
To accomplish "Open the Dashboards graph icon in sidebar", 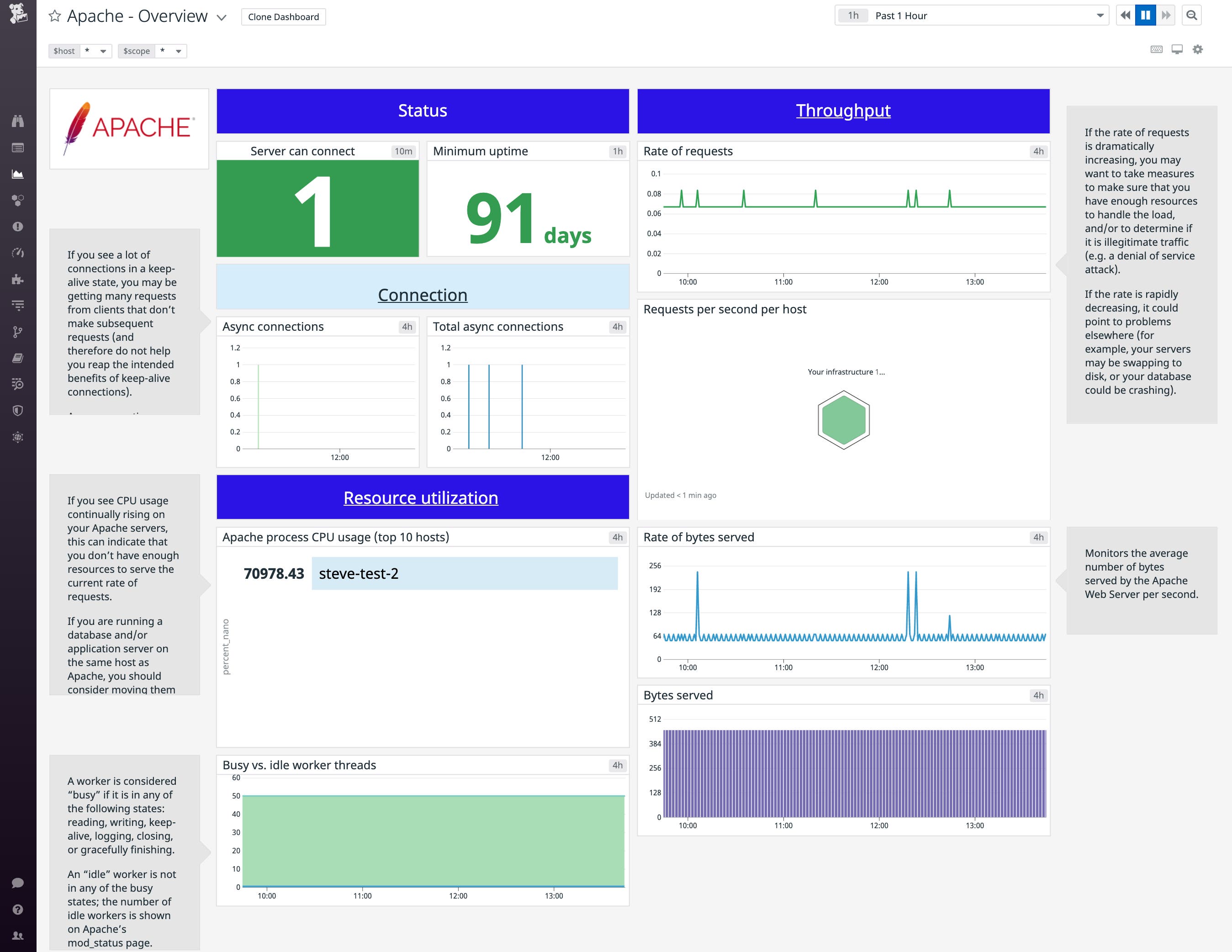I will coord(19,173).
